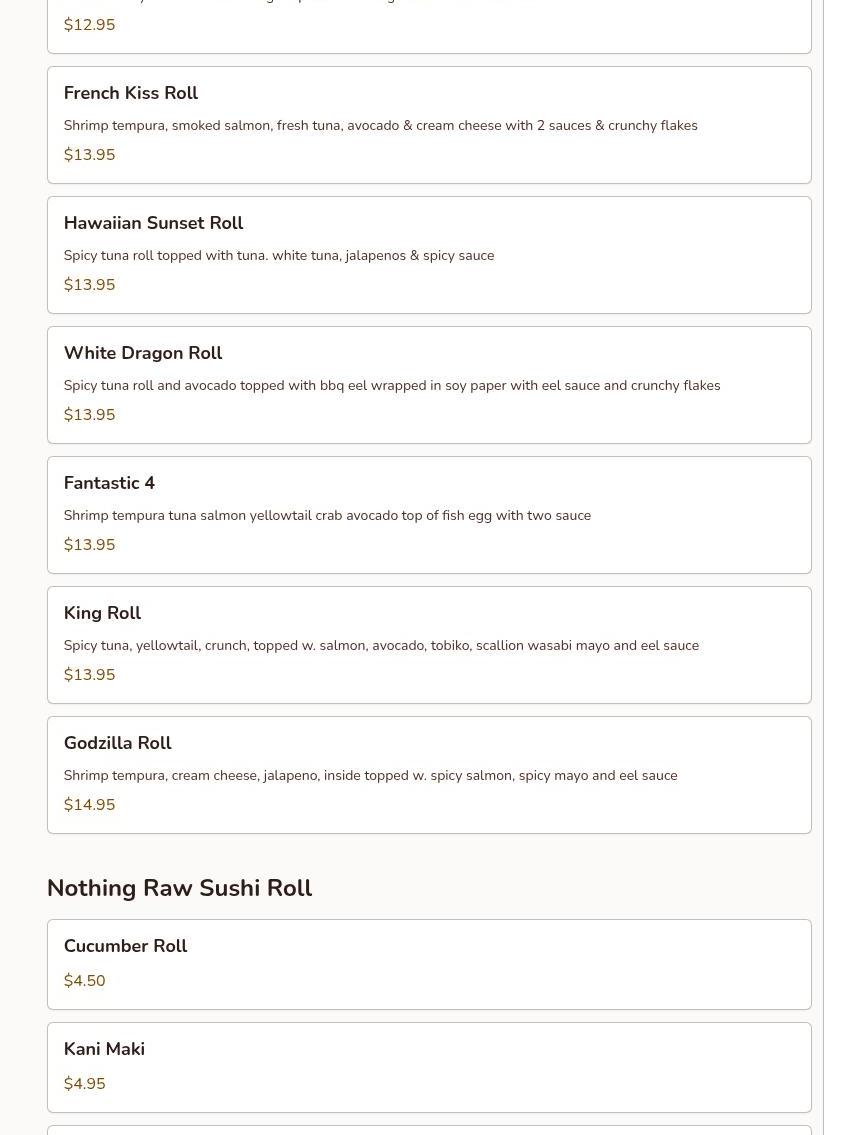
Task: Click the price under French Kiss Roll
Action: [x=89, y=155]
